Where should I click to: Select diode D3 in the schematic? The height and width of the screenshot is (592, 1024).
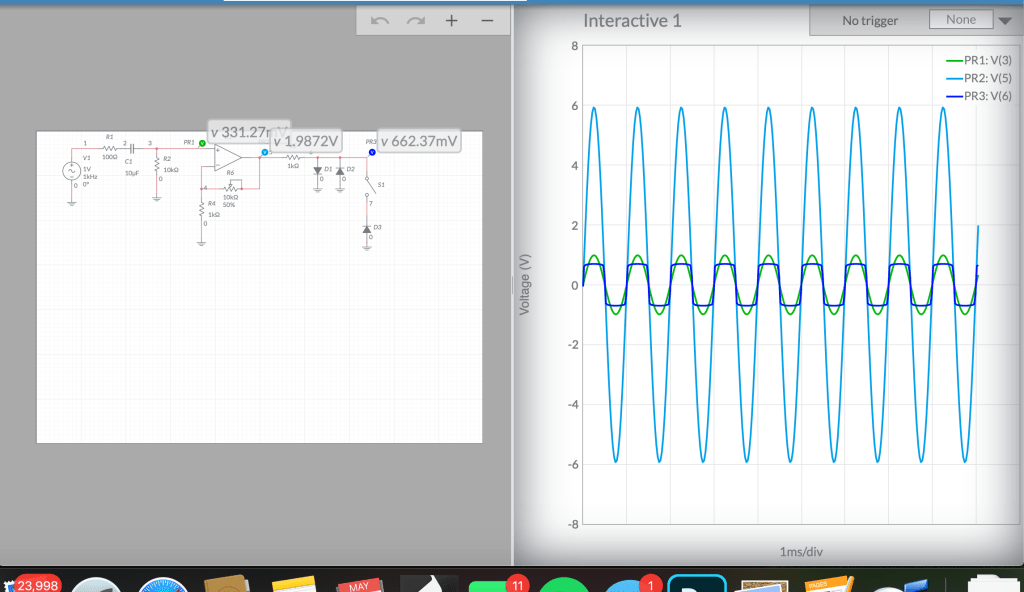tap(366, 229)
